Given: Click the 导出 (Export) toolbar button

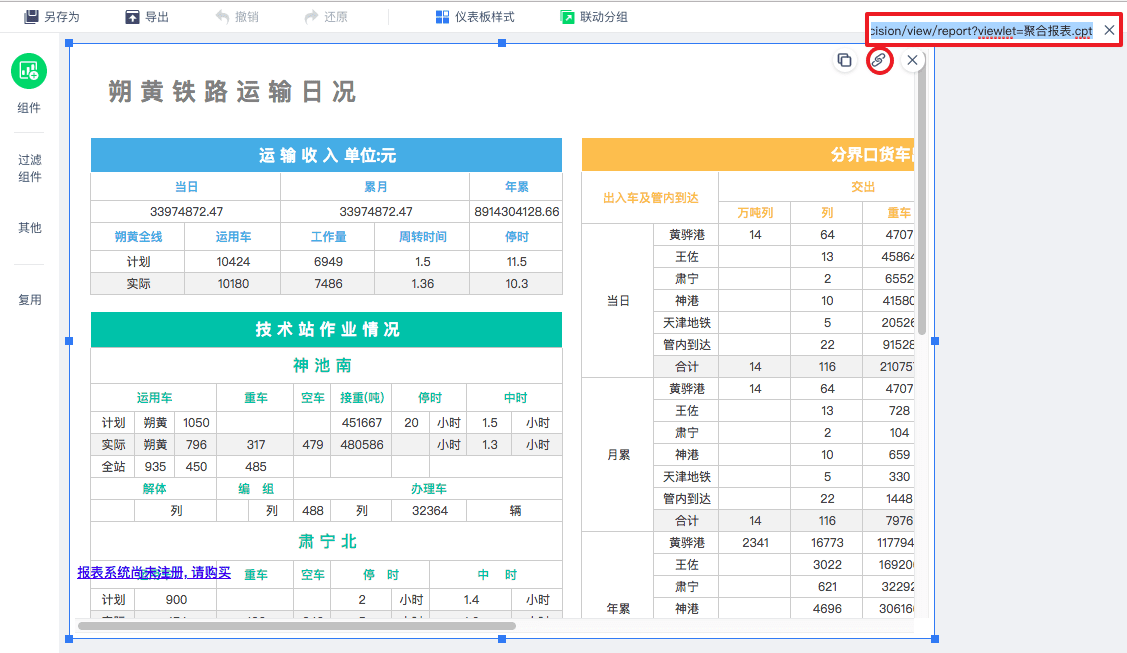Looking at the screenshot, I should [x=147, y=17].
